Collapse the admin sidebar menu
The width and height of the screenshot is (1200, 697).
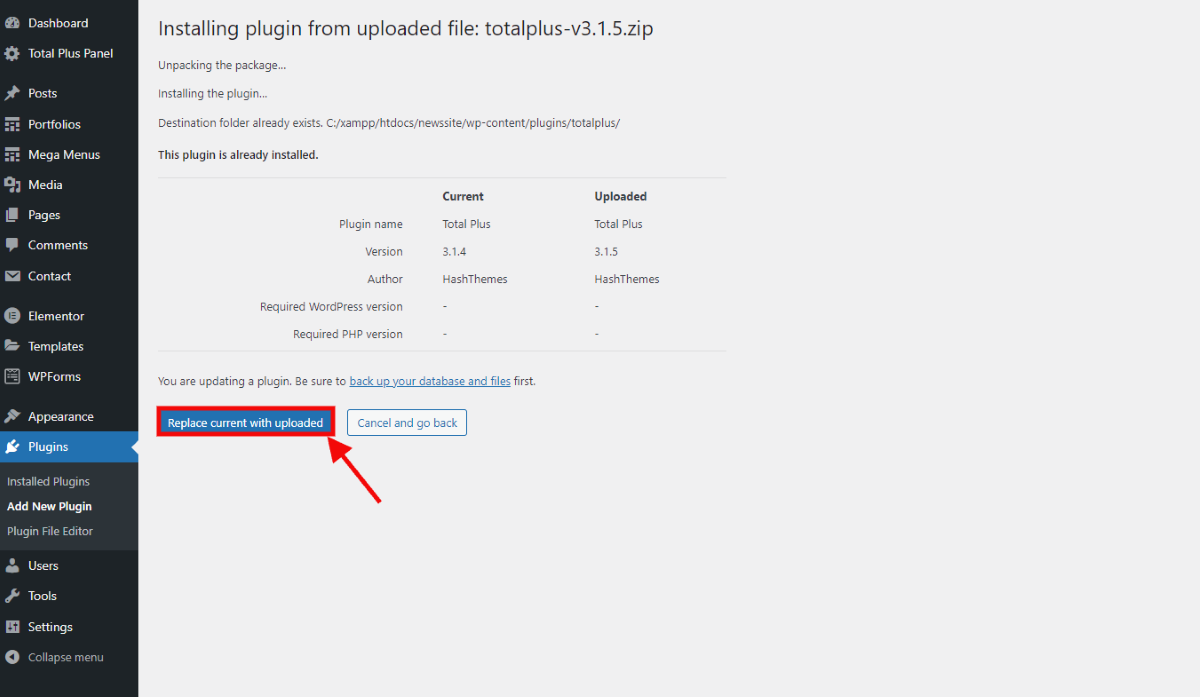pyautogui.click(x=65, y=657)
